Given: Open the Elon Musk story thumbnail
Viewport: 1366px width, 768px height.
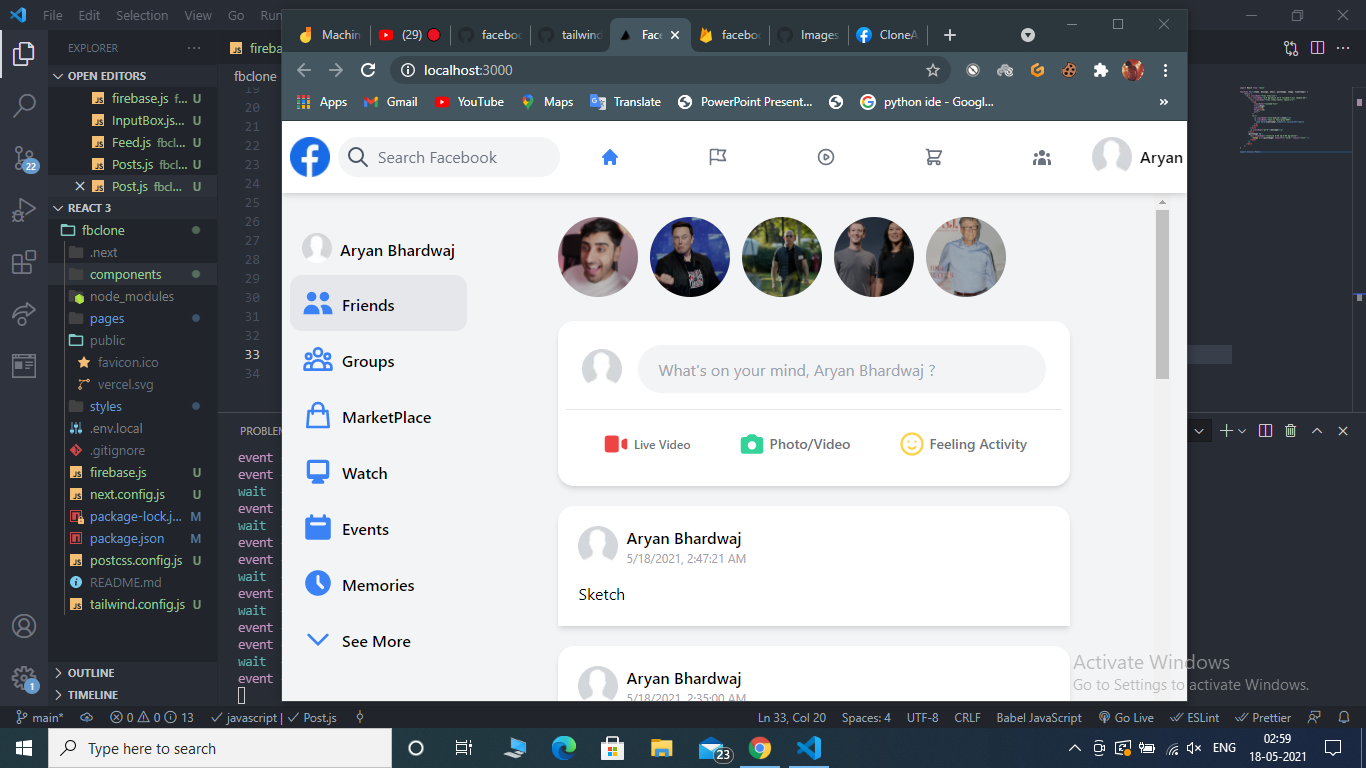Looking at the screenshot, I should (690, 257).
